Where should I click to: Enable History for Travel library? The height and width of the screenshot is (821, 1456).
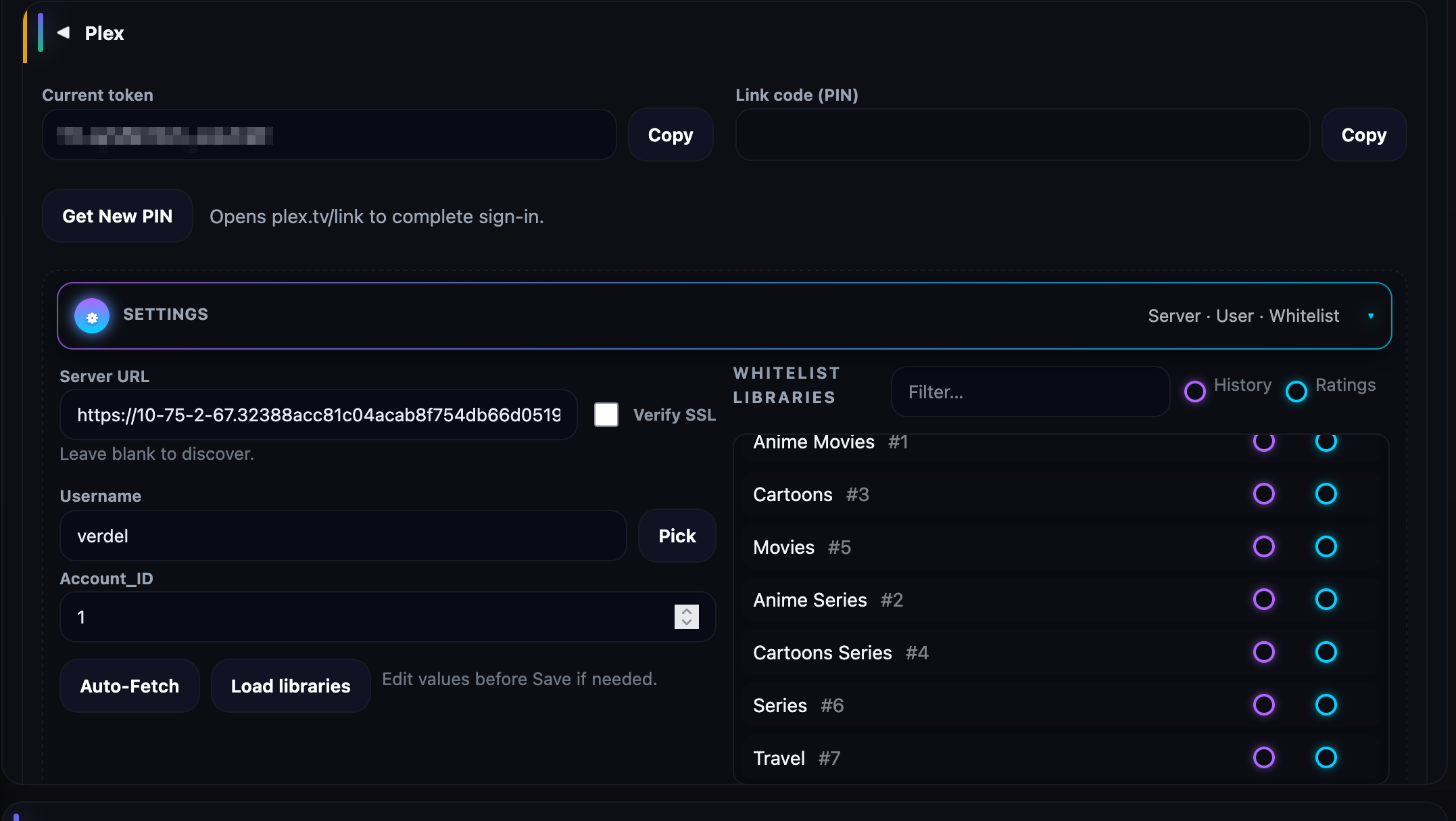1263,757
